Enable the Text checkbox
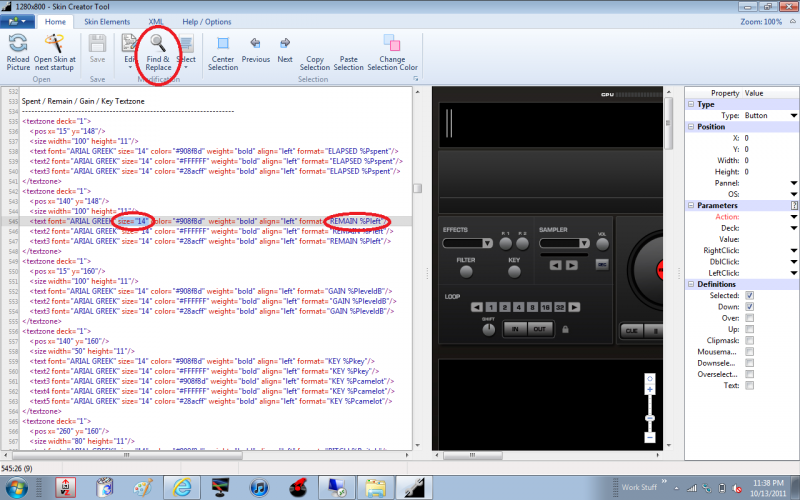Image resolution: width=800 pixels, height=500 pixels. tap(749, 385)
